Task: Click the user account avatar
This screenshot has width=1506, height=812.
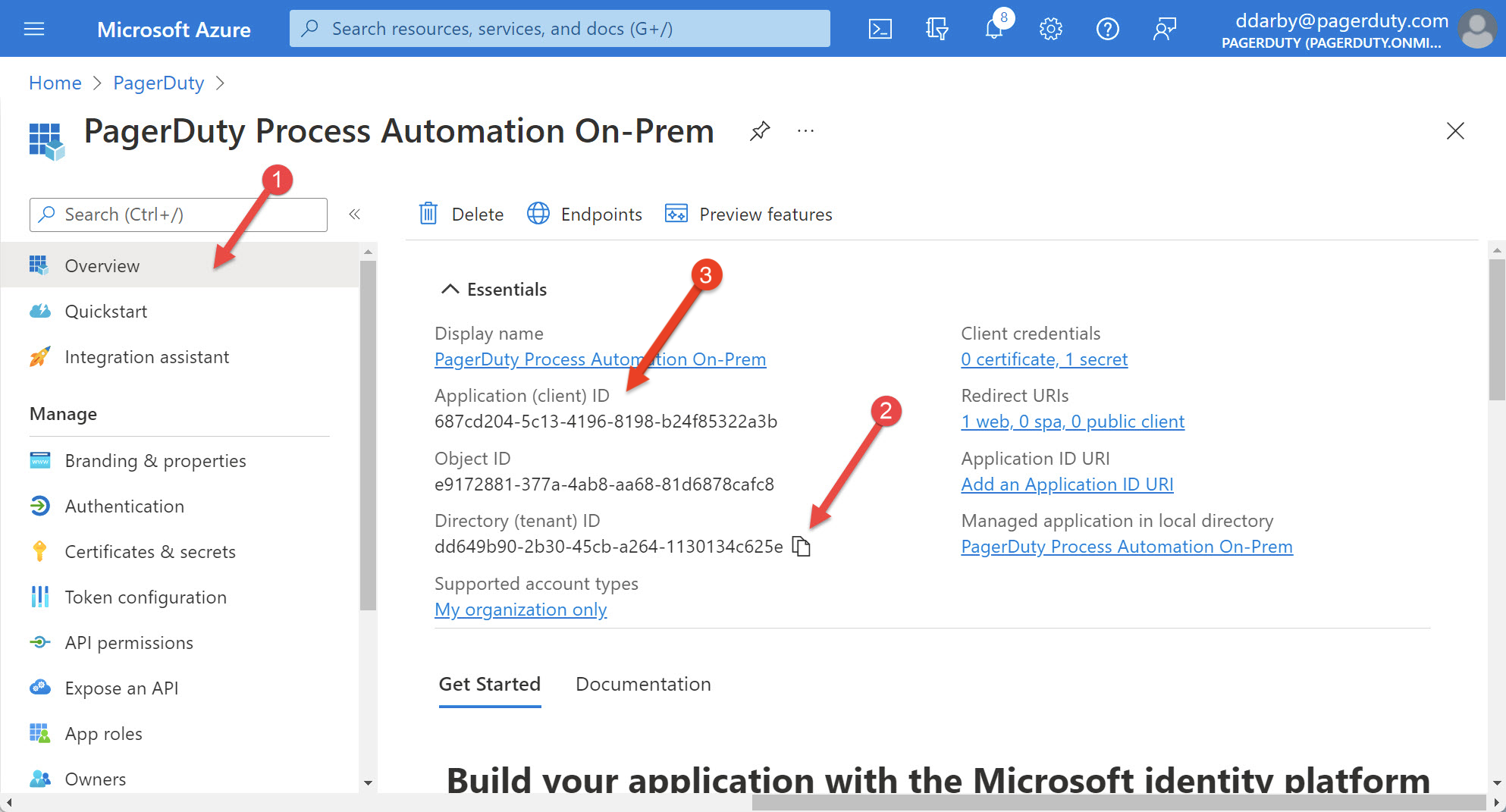Action: (x=1477, y=29)
